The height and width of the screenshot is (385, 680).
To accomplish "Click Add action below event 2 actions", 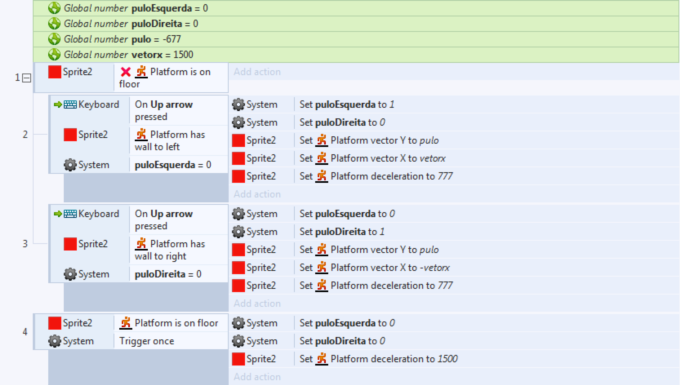I will (257, 194).
